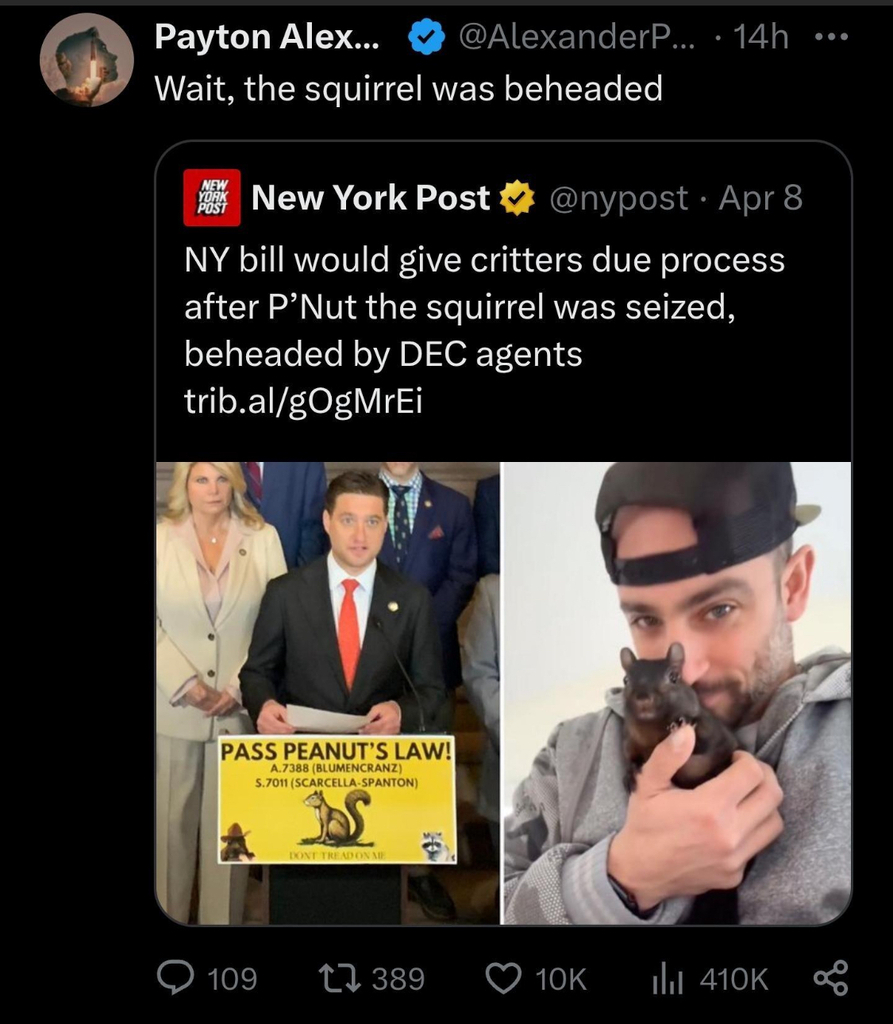Open the share icon
893x1024 pixels.
(830, 978)
